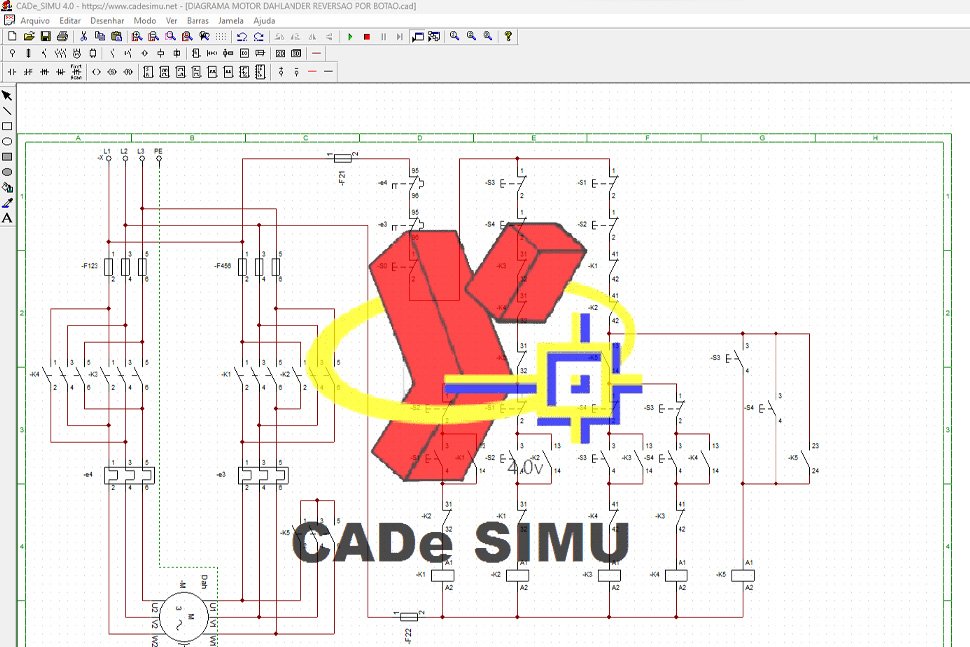The image size is (970, 647).
Task: Open the Ajuda menu
Action: point(264,20)
